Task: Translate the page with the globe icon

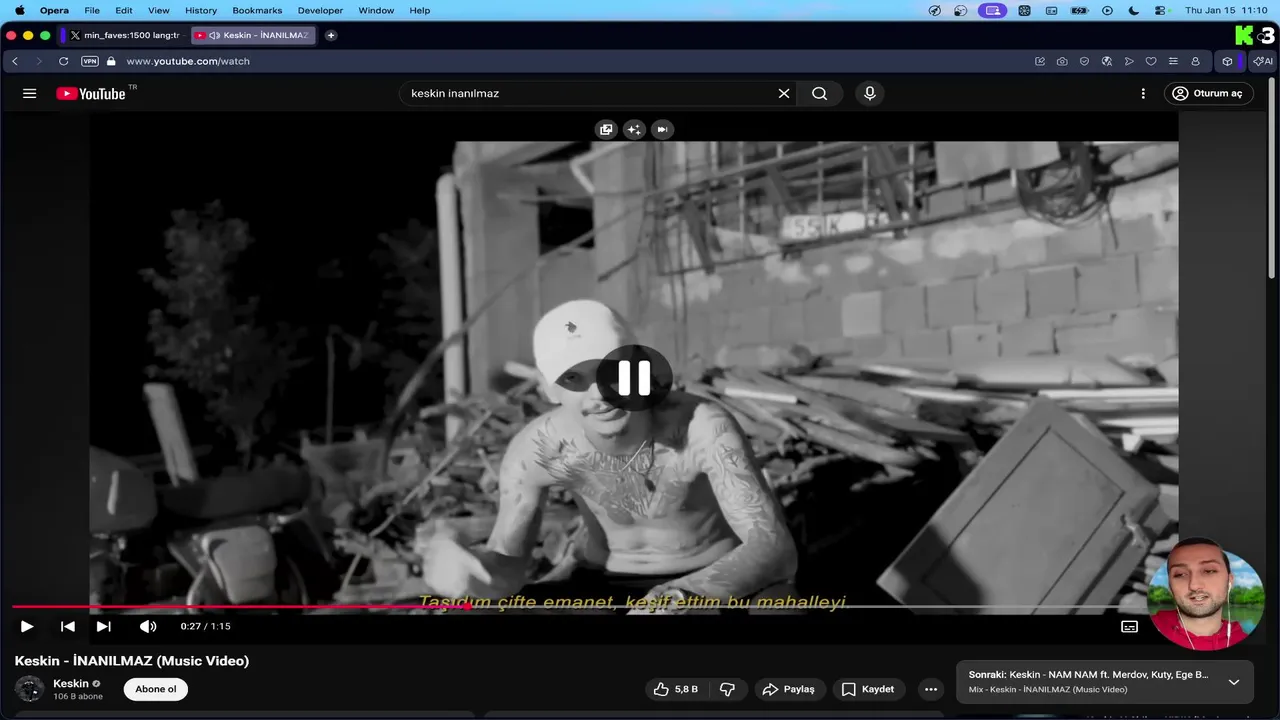Action: (1107, 61)
